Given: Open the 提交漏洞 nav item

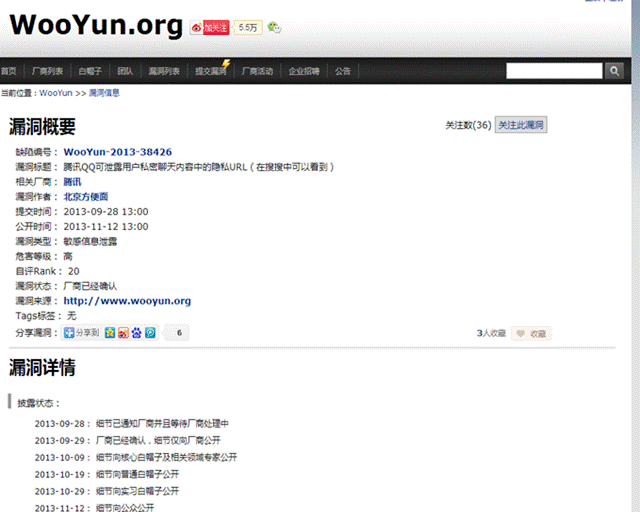Looking at the screenshot, I should pyautogui.click(x=211, y=71).
